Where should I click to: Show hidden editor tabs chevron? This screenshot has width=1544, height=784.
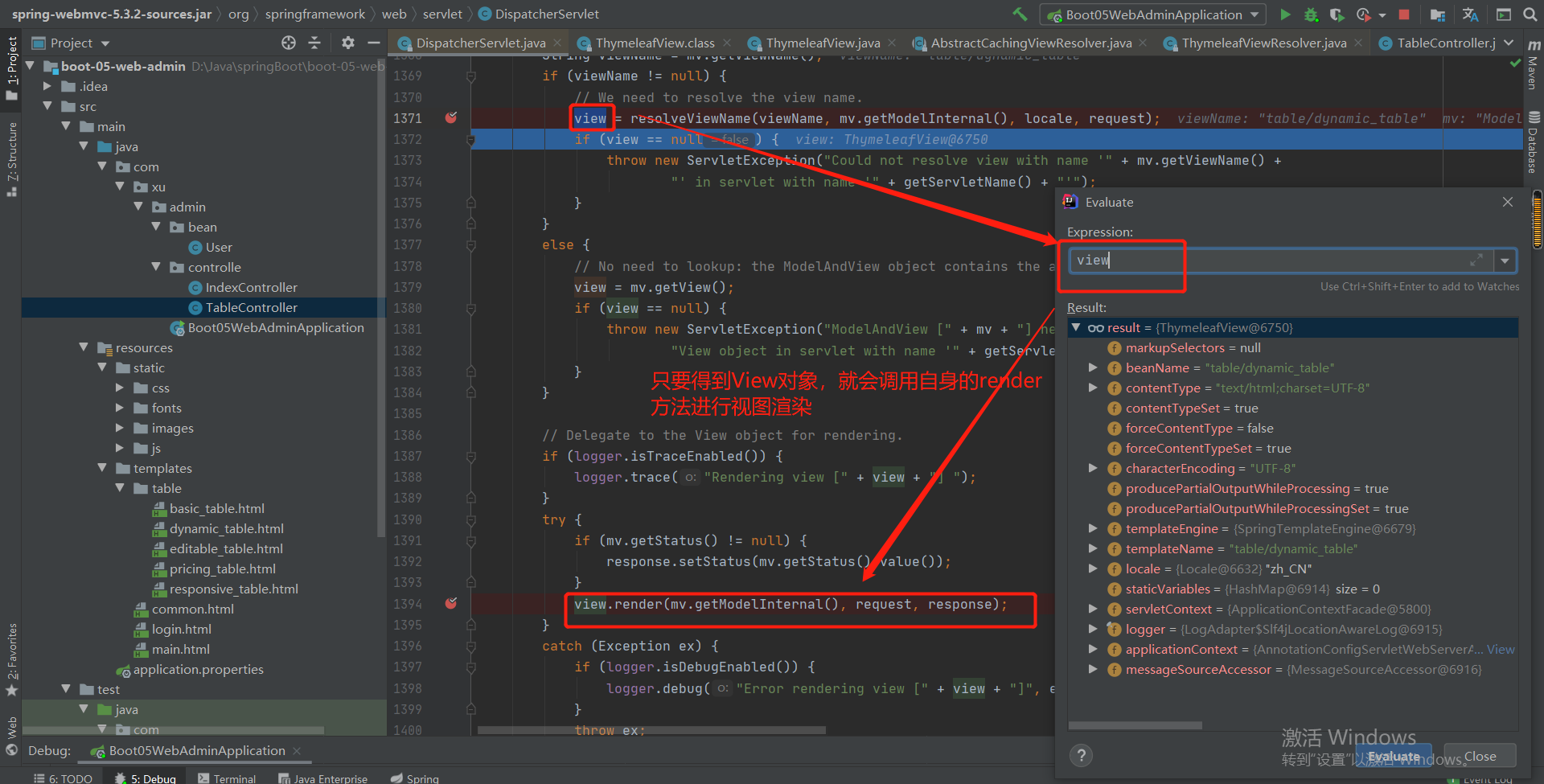[1509, 43]
